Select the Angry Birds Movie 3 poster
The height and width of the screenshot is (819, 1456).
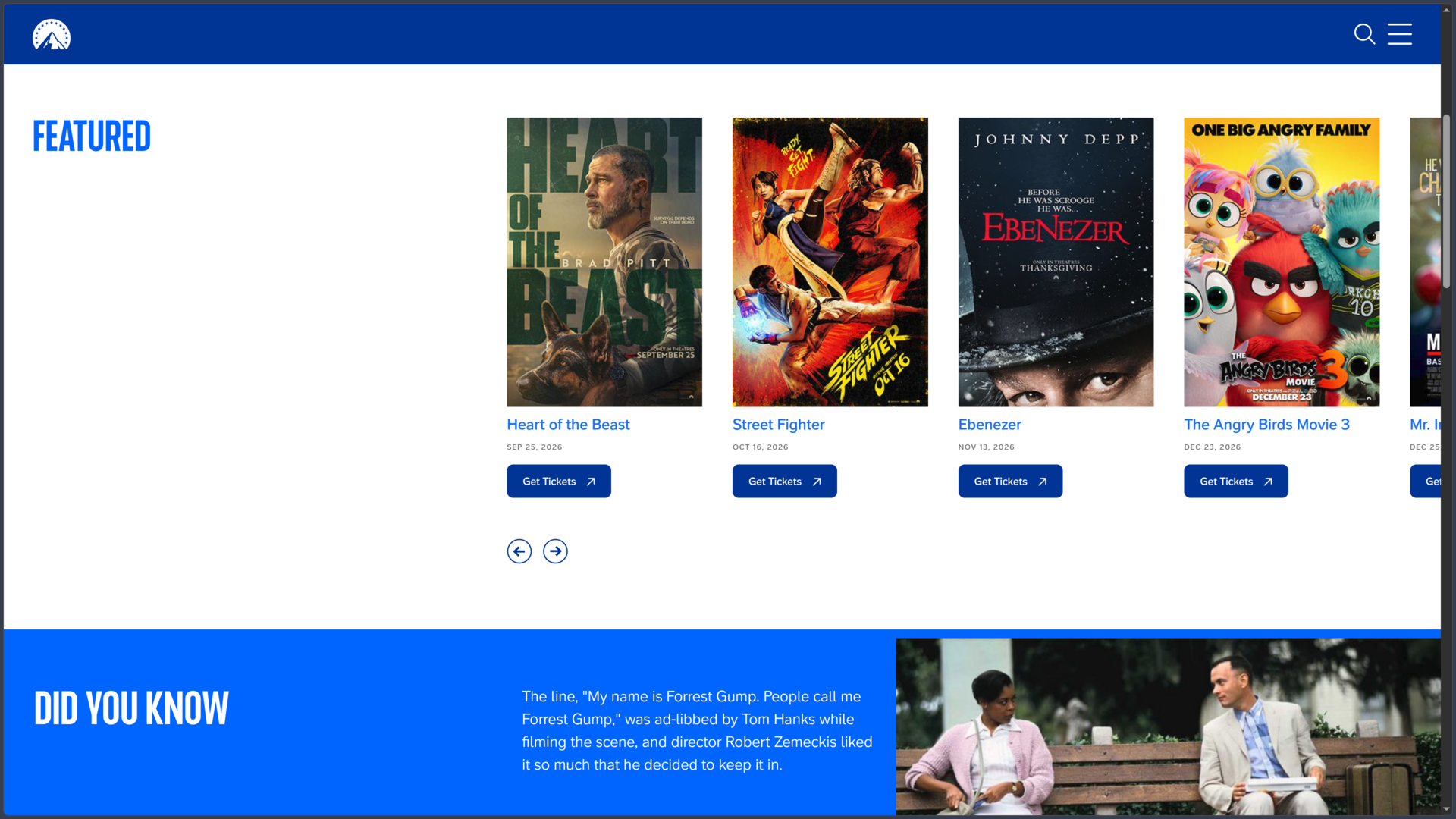coord(1282,262)
